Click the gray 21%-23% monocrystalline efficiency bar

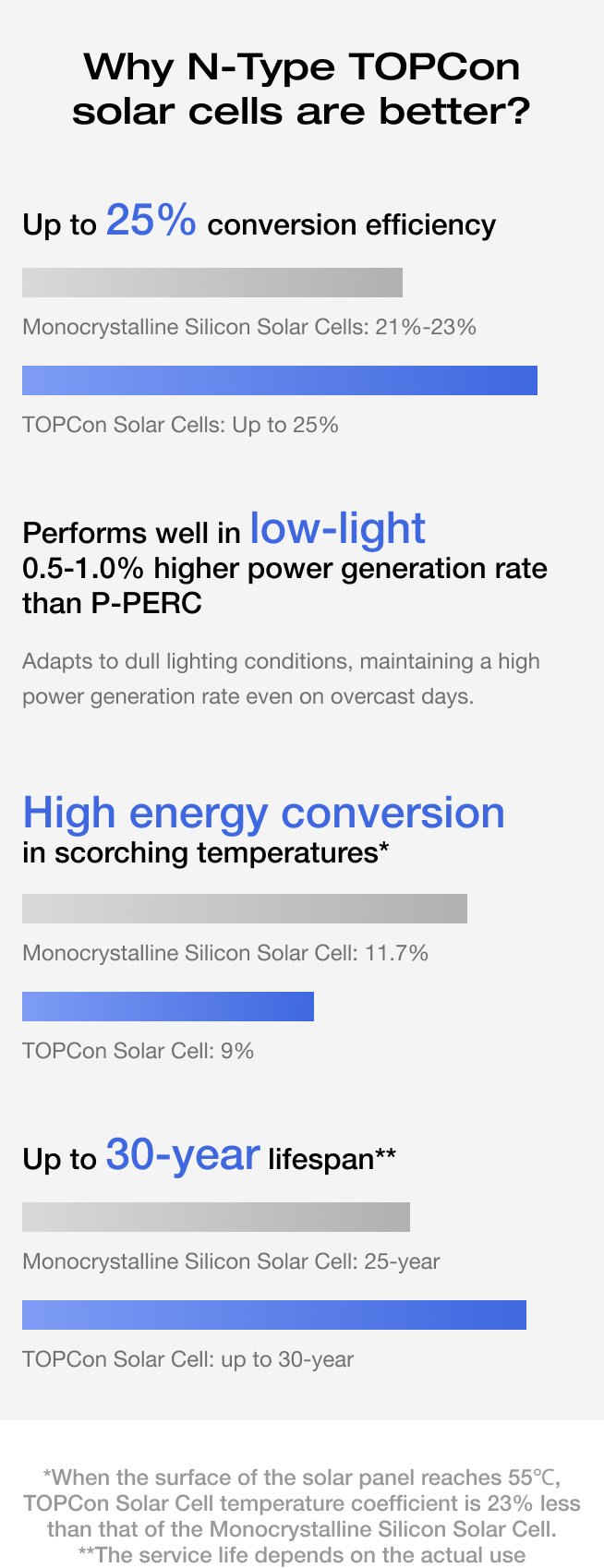[212, 283]
